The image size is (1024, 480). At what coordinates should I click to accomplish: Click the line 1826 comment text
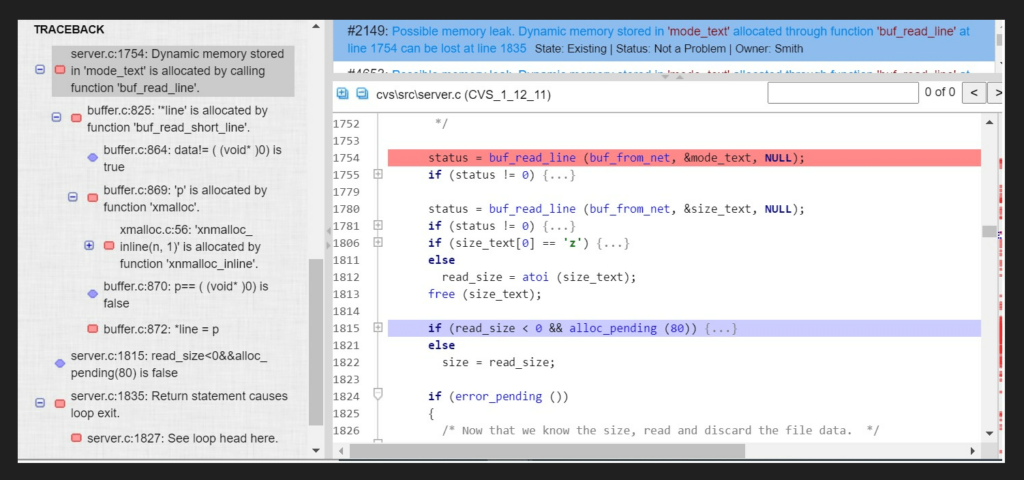coord(661,430)
